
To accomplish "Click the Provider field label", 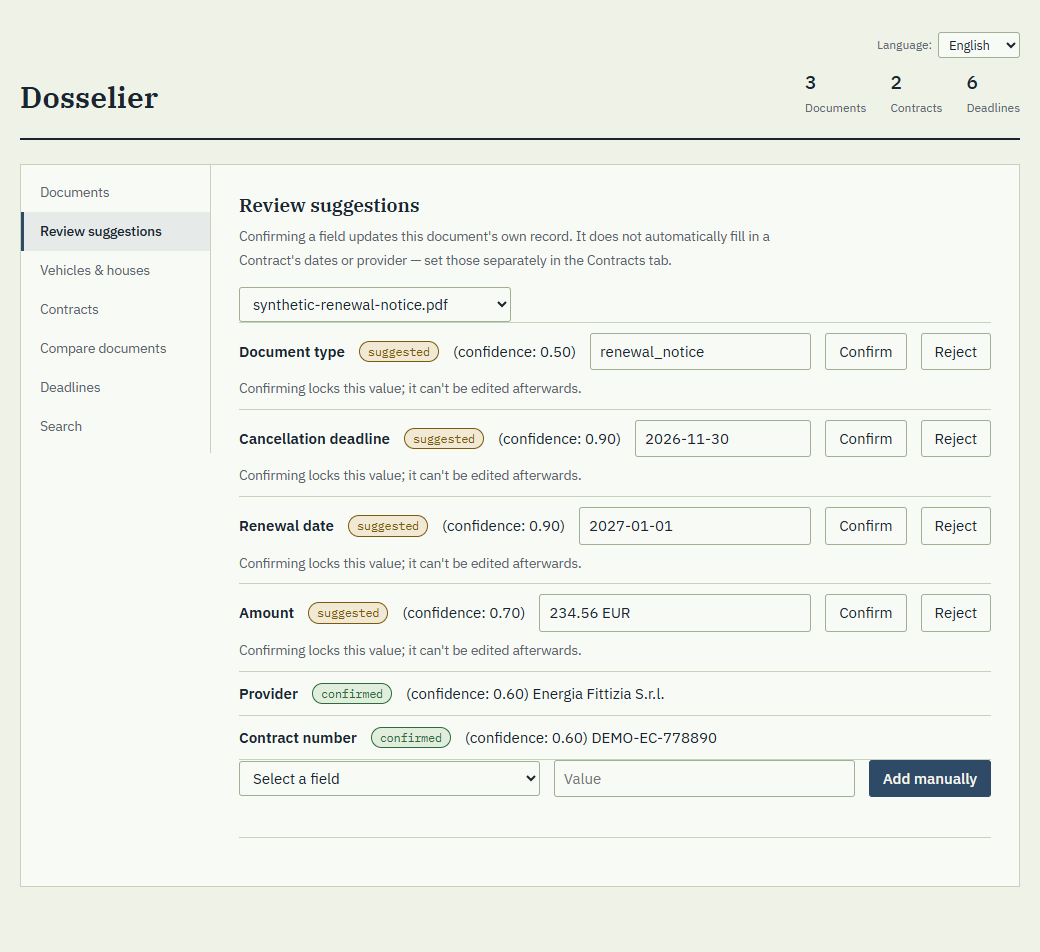I will [269, 694].
